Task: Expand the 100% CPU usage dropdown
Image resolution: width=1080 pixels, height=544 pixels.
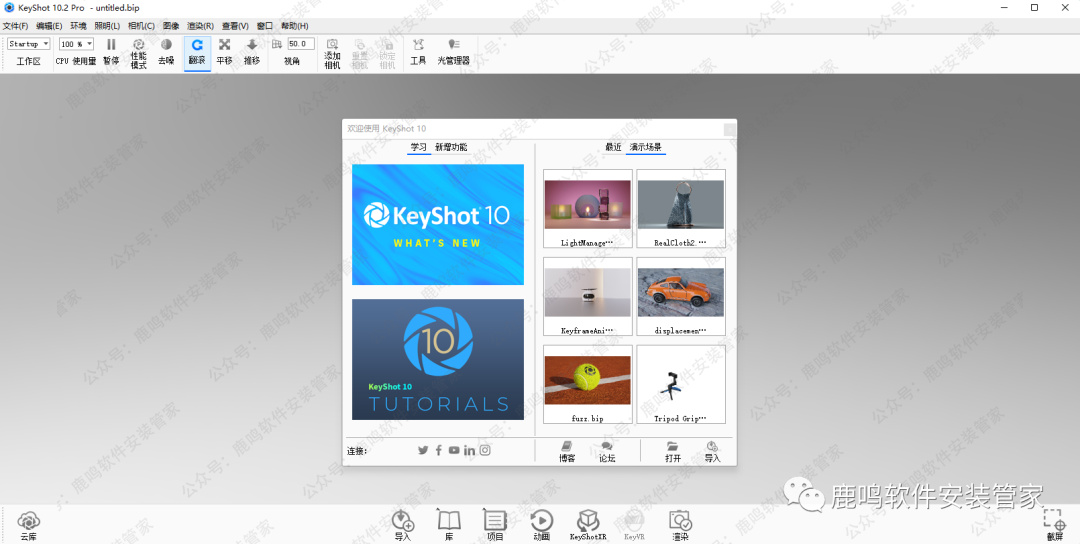Action: (x=76, y=44)
